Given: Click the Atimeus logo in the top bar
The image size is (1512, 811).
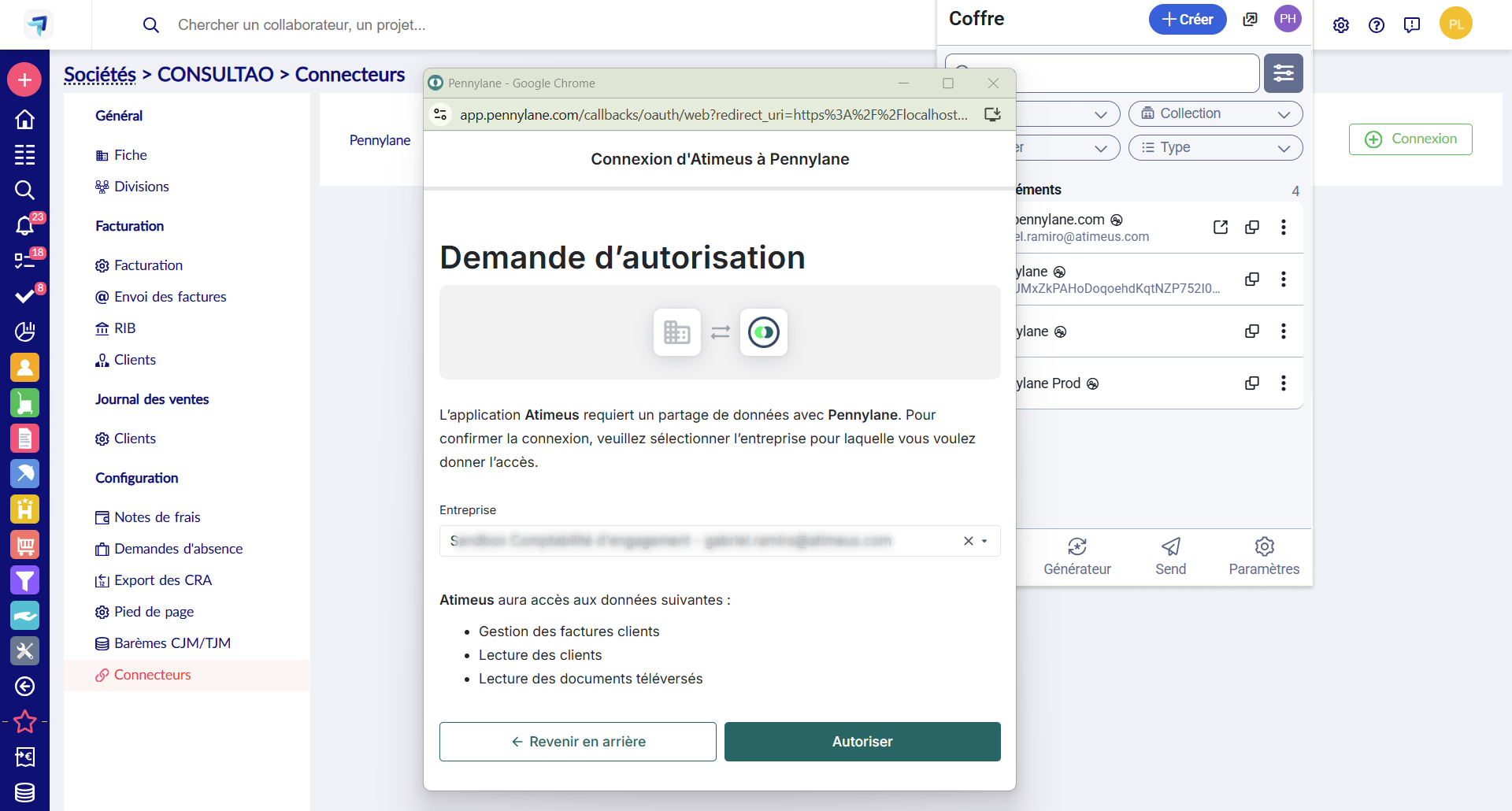Looking at the screenshot, I should coord(37,24).
